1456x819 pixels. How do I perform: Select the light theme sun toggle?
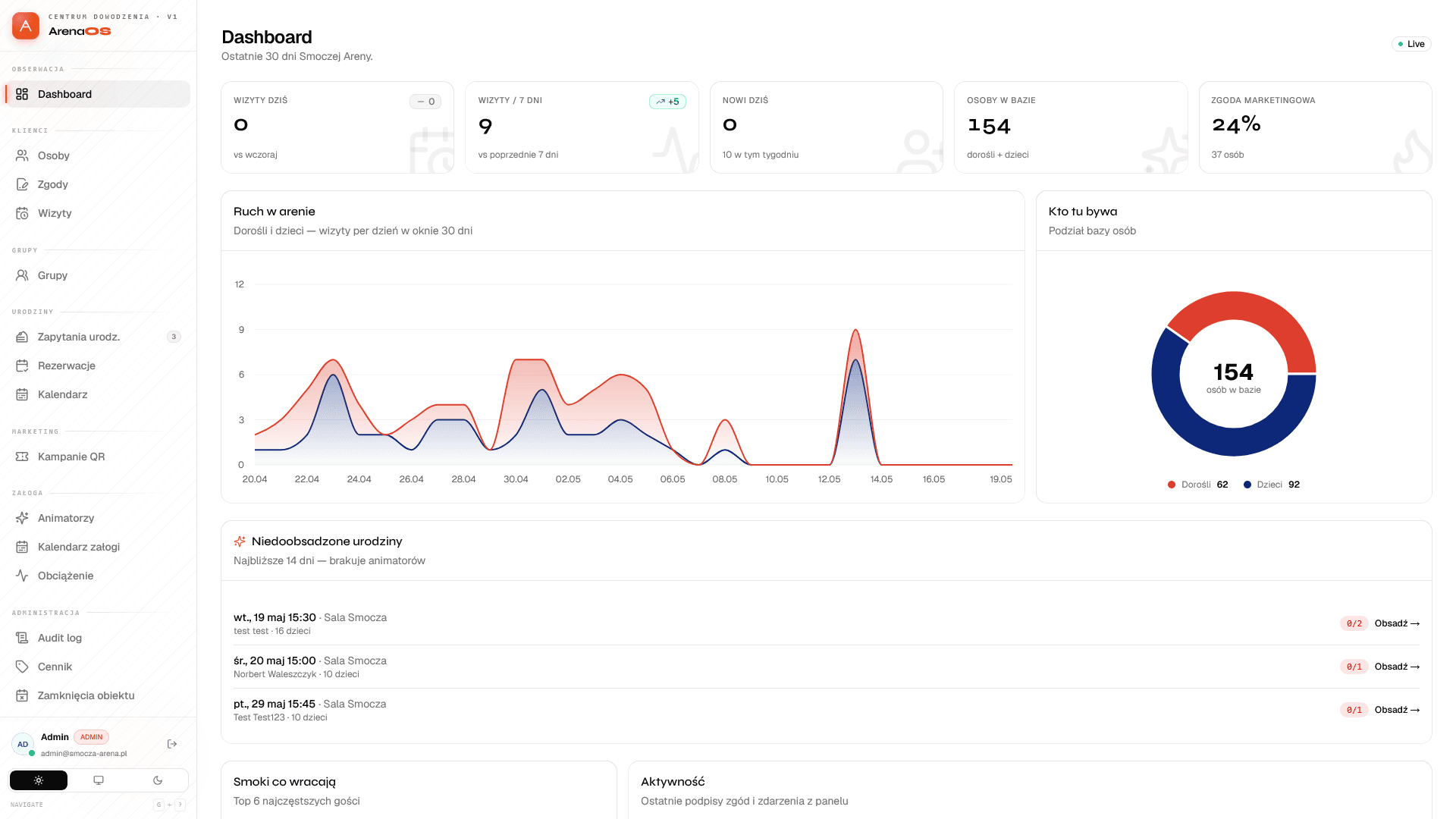click(39, 780)
